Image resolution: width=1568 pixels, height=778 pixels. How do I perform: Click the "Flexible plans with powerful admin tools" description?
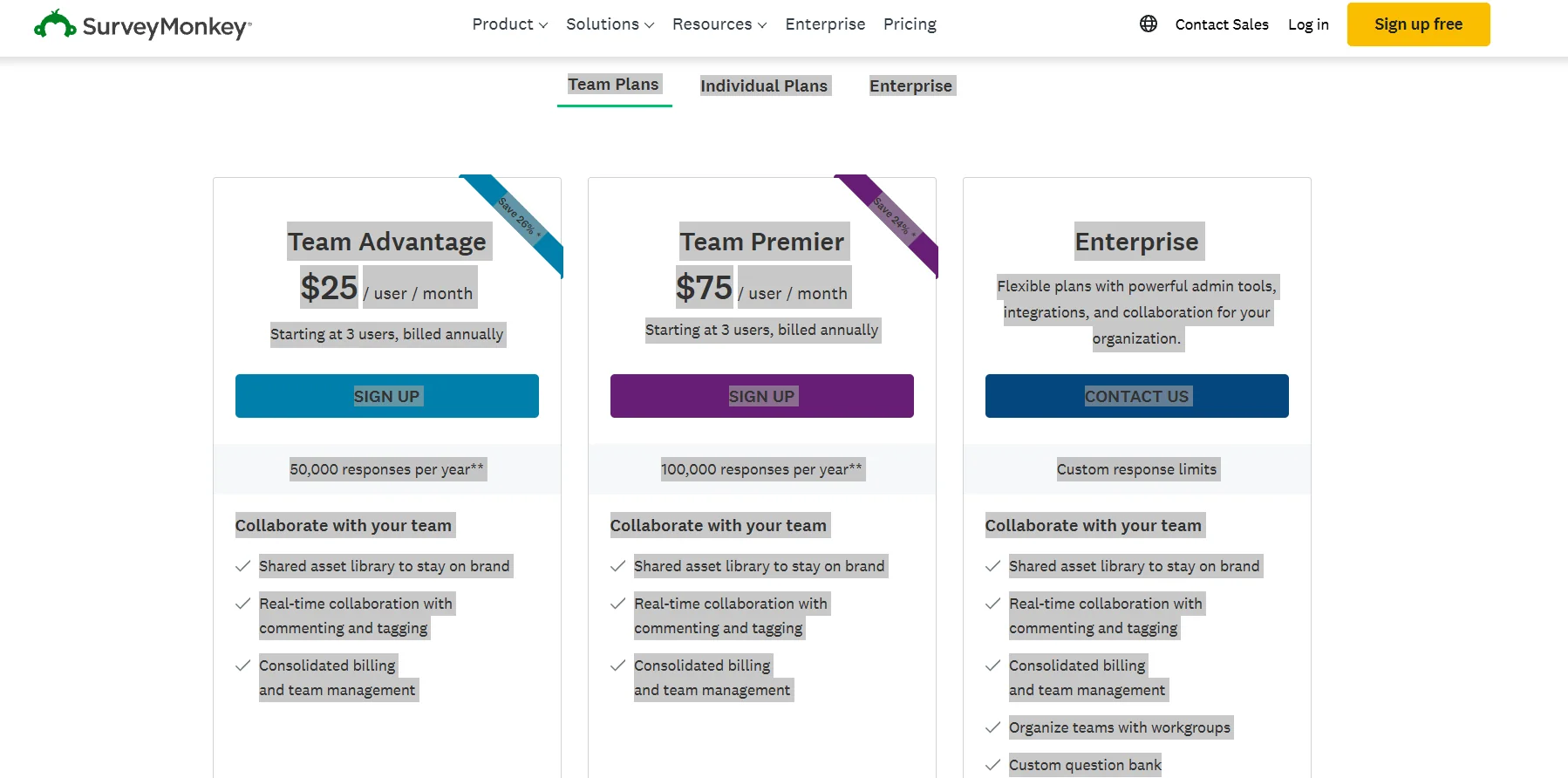tap(1137, 312)
